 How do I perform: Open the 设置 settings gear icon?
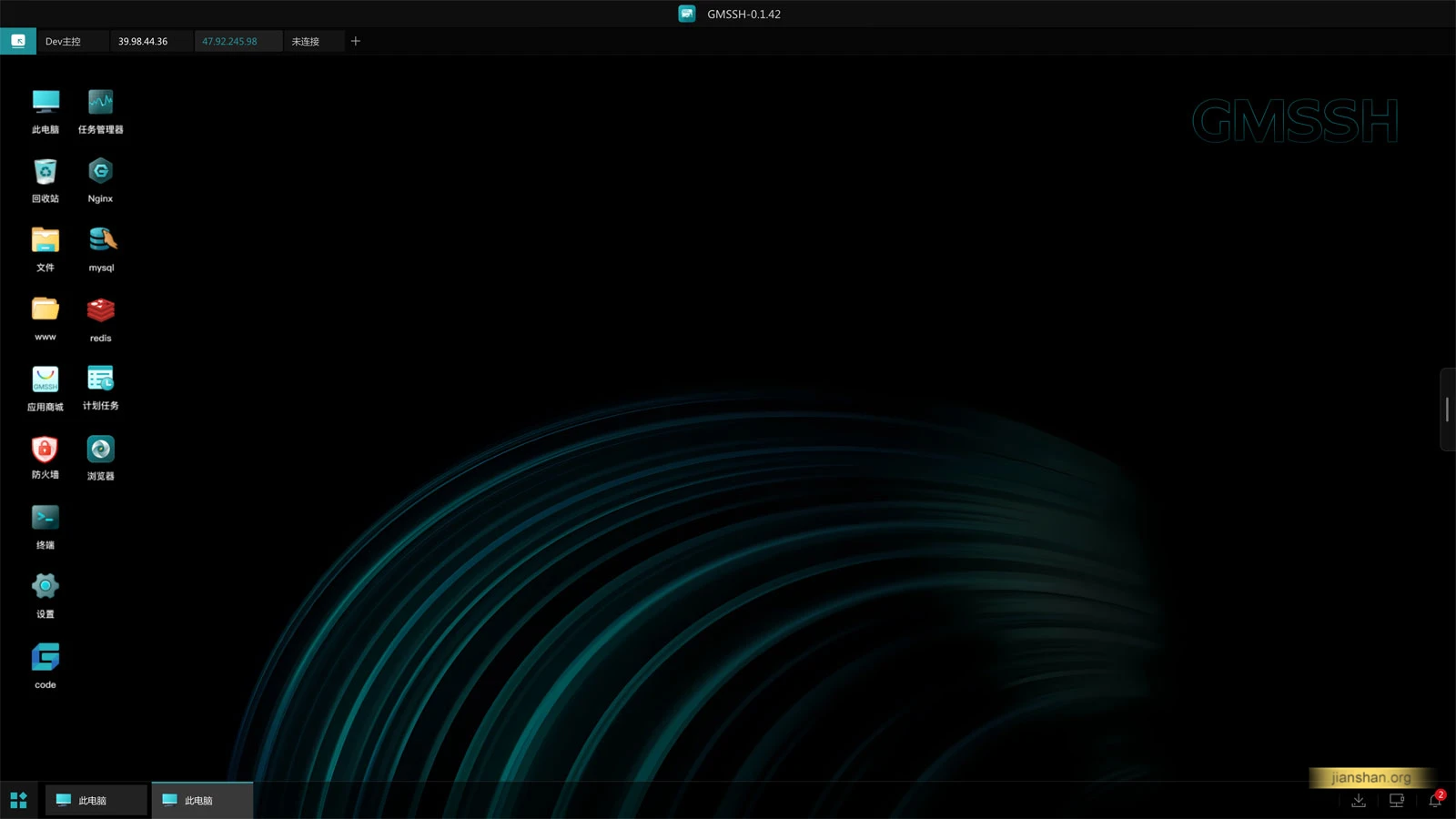(x=45, y=596)
